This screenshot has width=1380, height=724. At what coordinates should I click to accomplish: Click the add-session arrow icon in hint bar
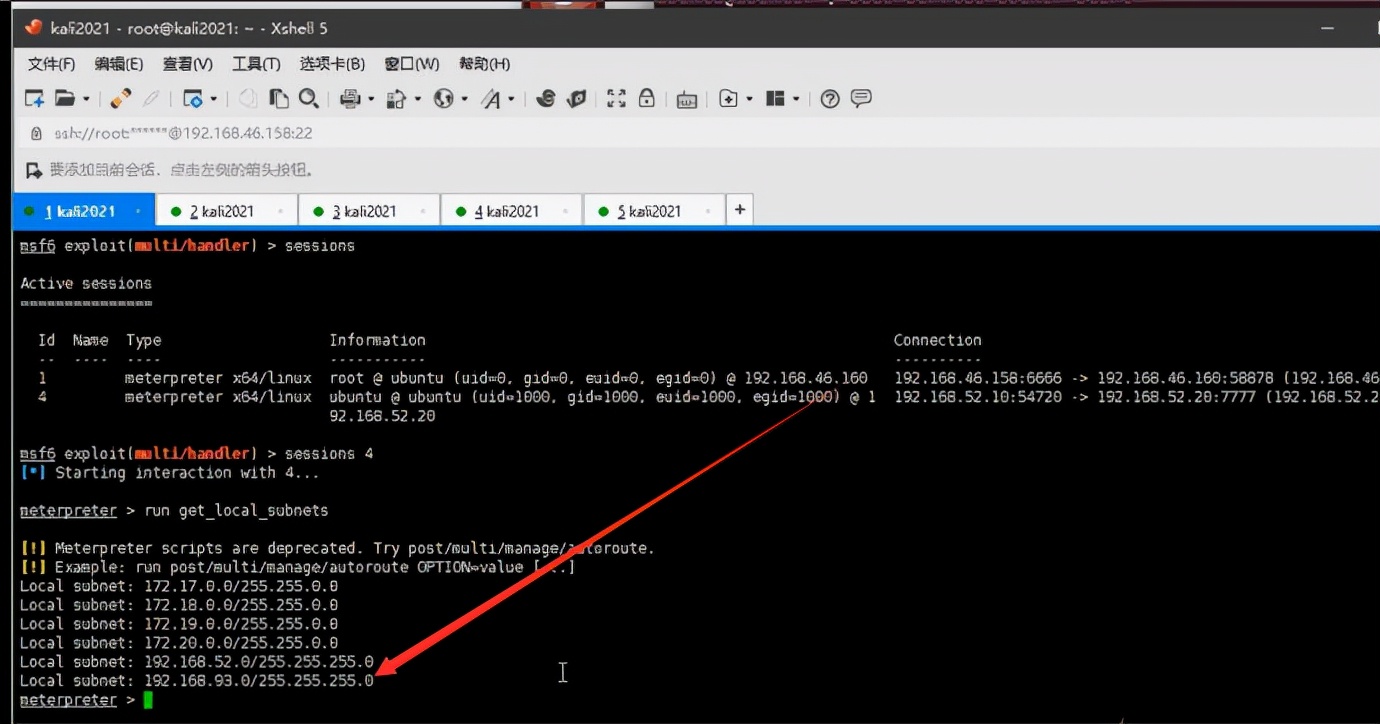34,170
